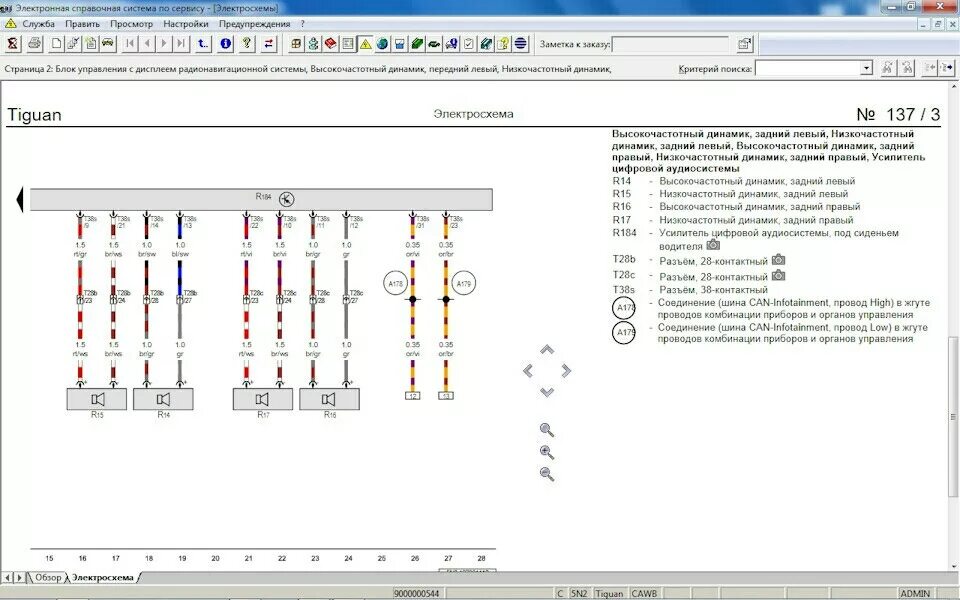Open the Предупреждения menu

254,24
